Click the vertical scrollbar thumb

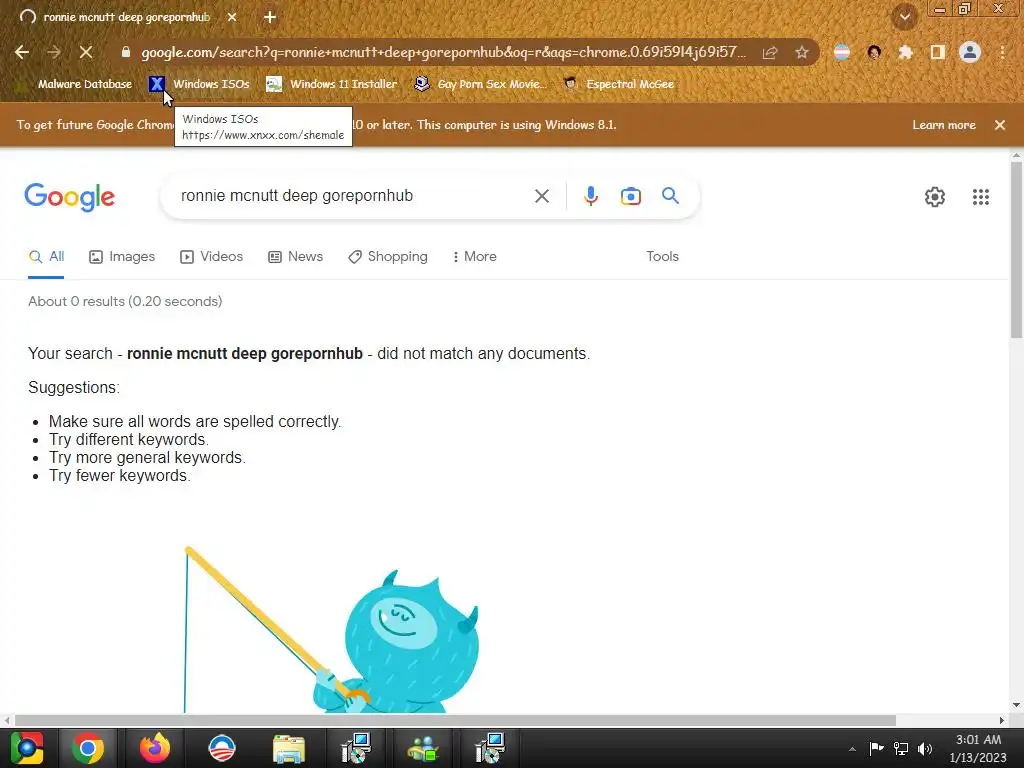pos(1016,249)
